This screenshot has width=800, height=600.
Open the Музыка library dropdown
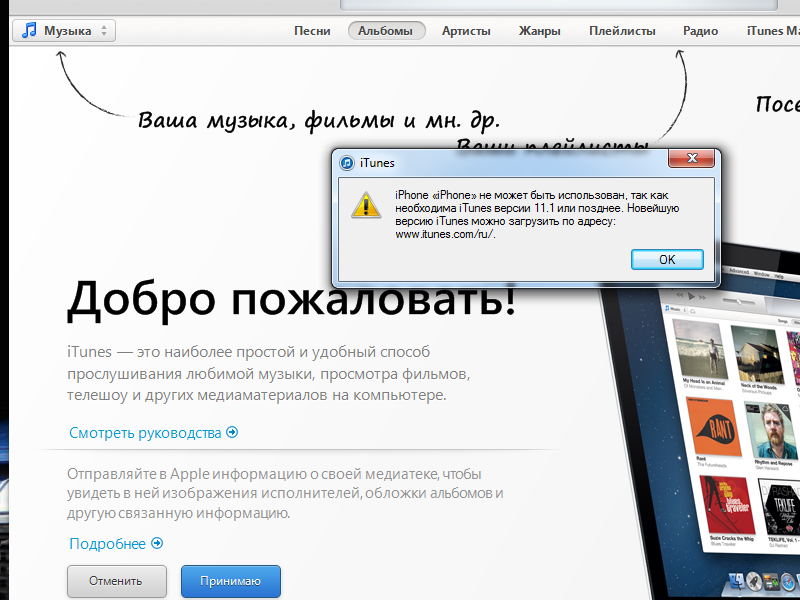(64, 31)
